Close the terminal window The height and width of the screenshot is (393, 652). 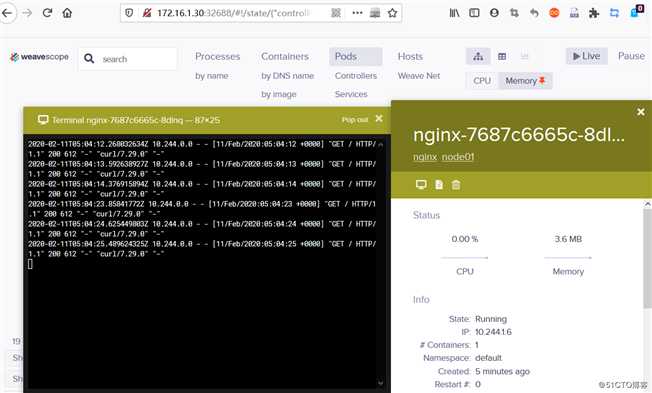click(x=379, y=119)
